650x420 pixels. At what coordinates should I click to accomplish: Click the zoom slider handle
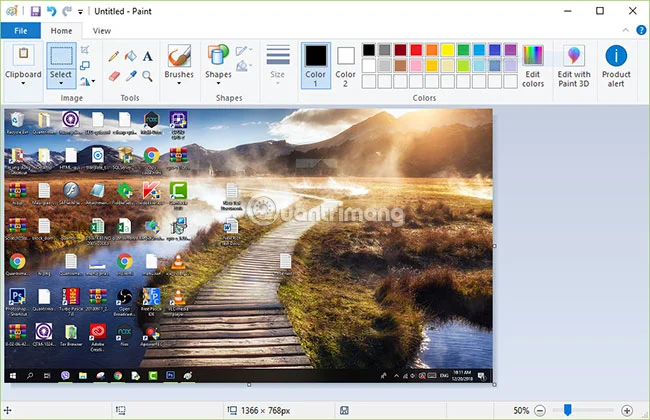568,410
